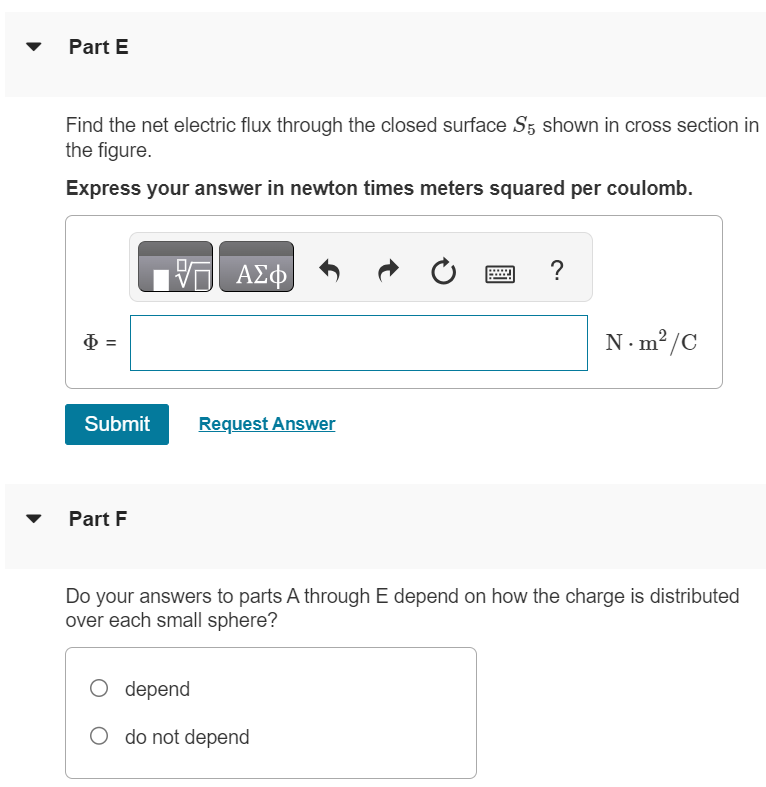Image resolution: width=766 pixels, height=787 pixels.
Task: Click the question mark help icon
Action: coord(557,270)
